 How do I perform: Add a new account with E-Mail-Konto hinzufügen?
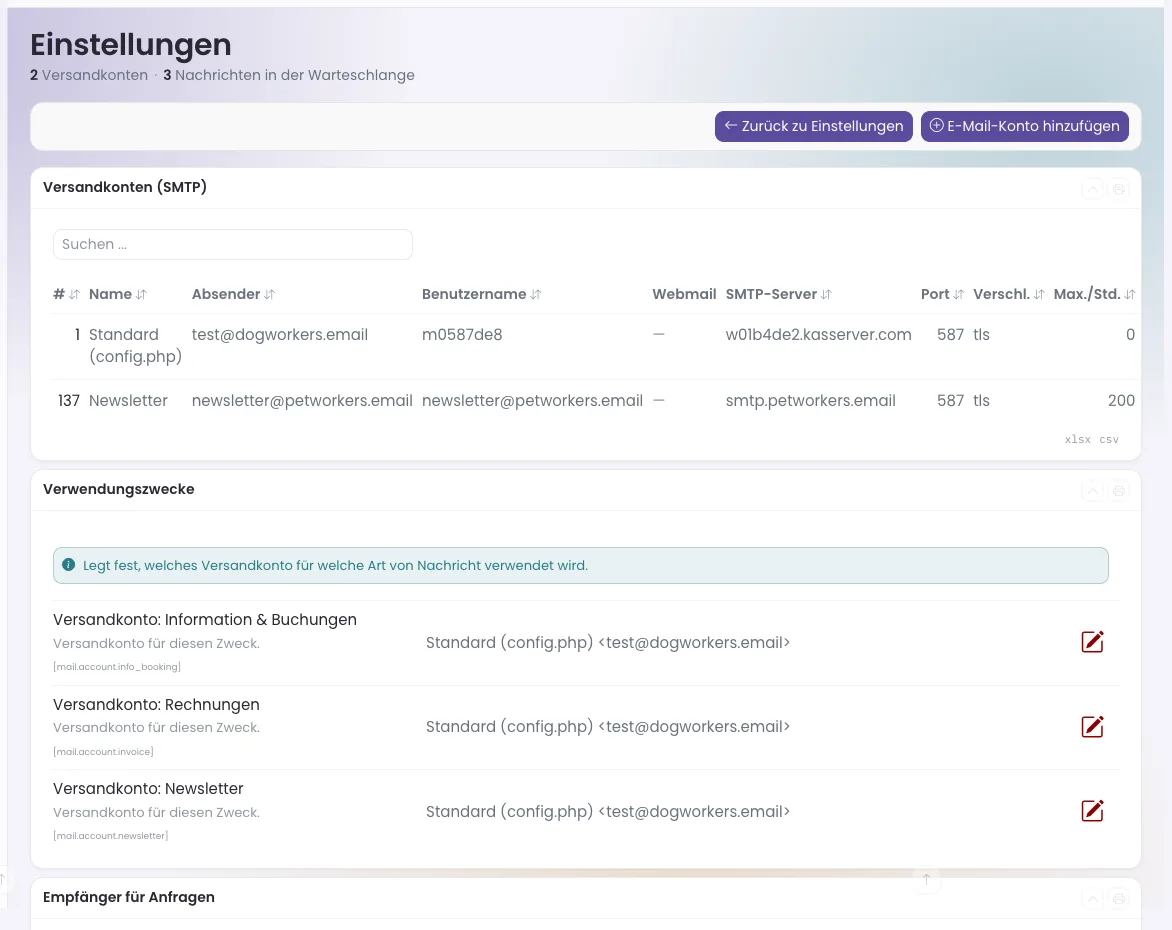click(1024, 126)
